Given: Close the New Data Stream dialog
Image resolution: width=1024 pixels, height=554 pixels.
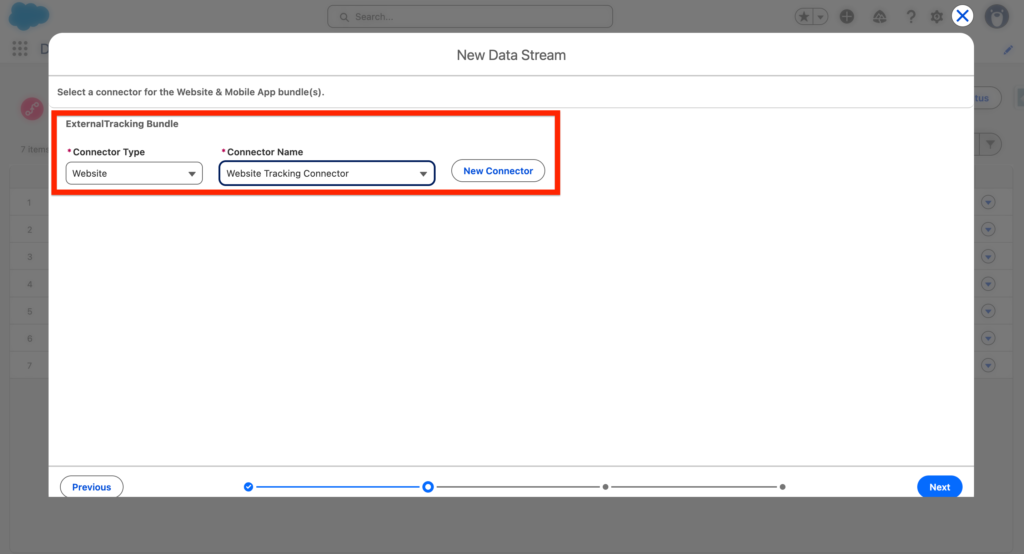Looking at the screenshot, I should point(962,15).
